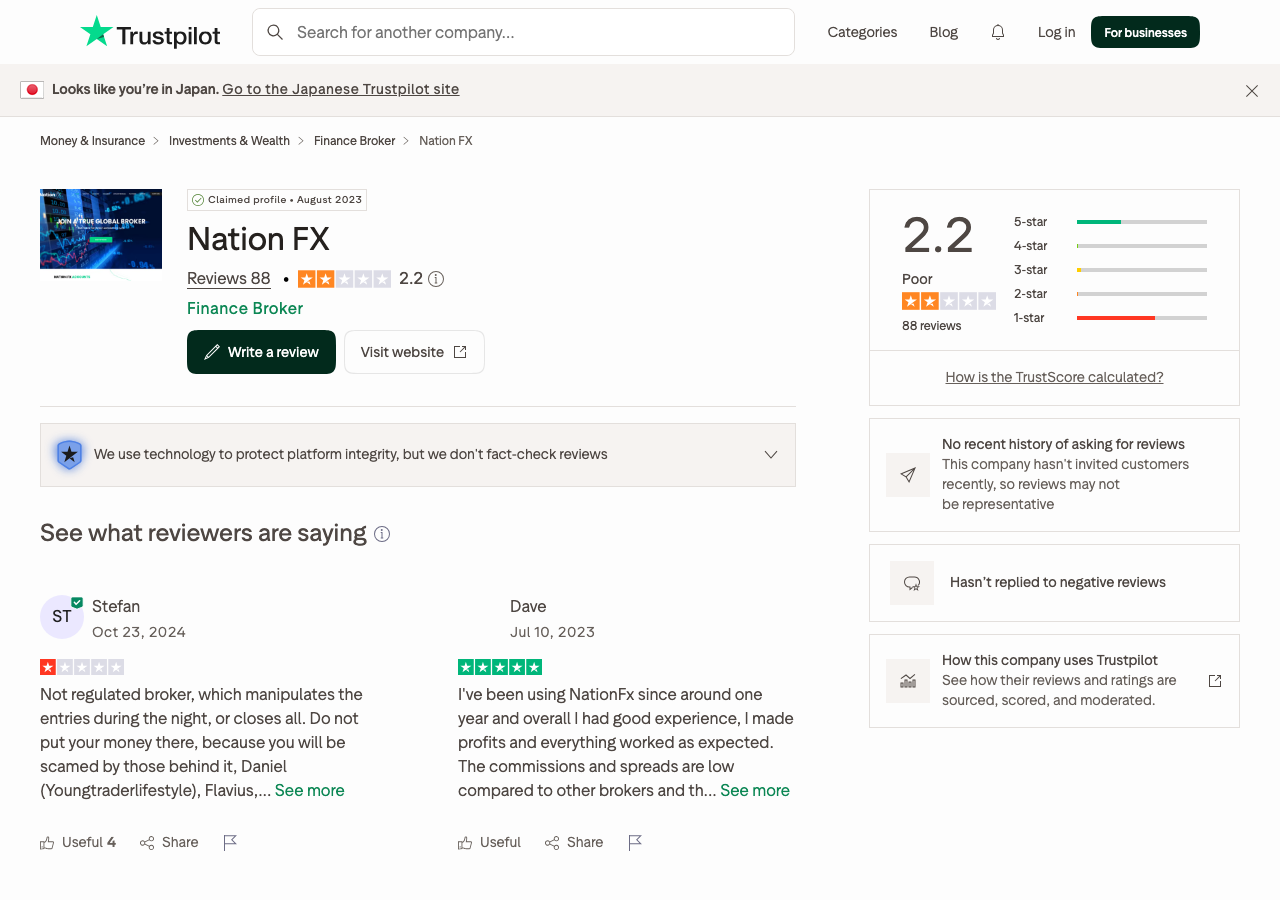
Task: Click Dave's five-star rating
Action: click(x=500, y=667)
